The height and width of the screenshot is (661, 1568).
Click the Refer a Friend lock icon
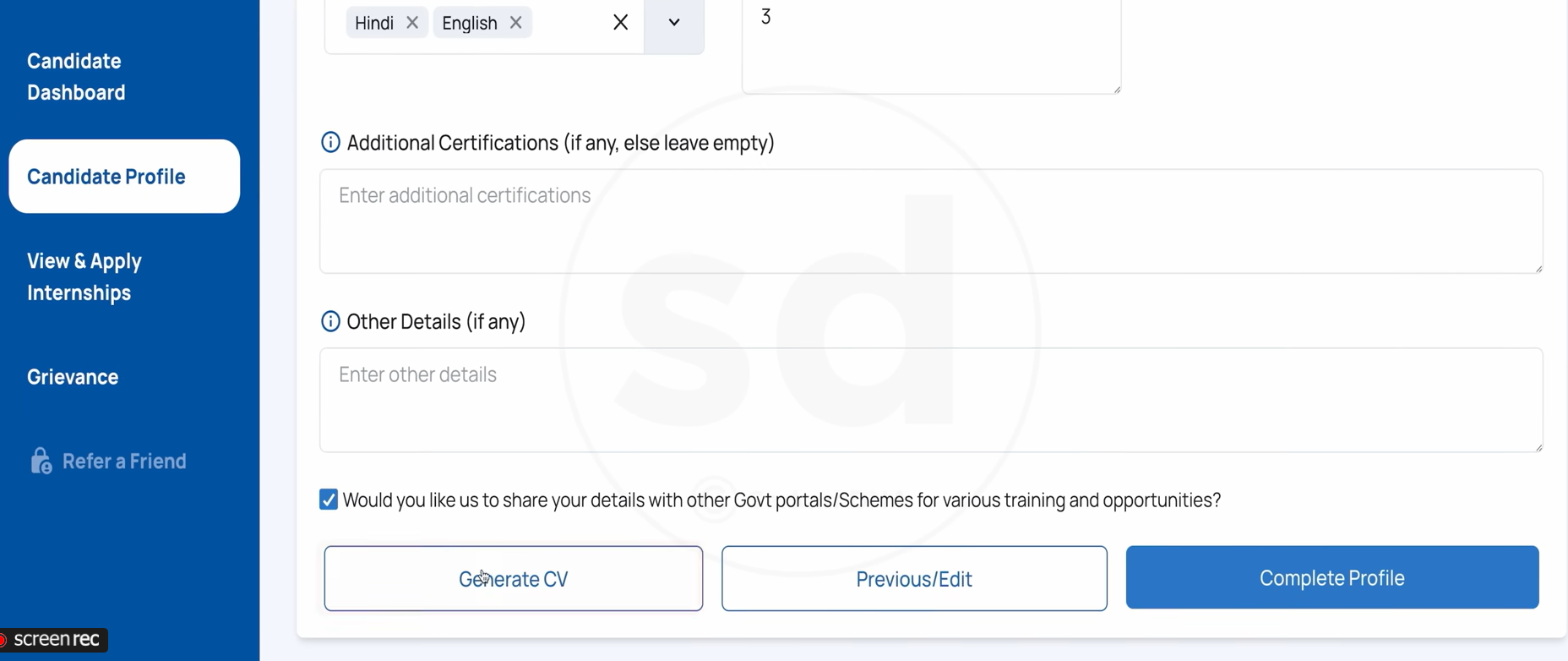(41, 462)
